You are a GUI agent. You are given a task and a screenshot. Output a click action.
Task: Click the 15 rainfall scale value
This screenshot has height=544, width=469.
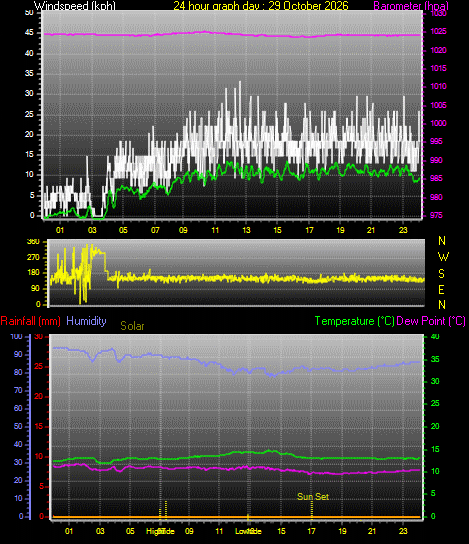(39, 426)
